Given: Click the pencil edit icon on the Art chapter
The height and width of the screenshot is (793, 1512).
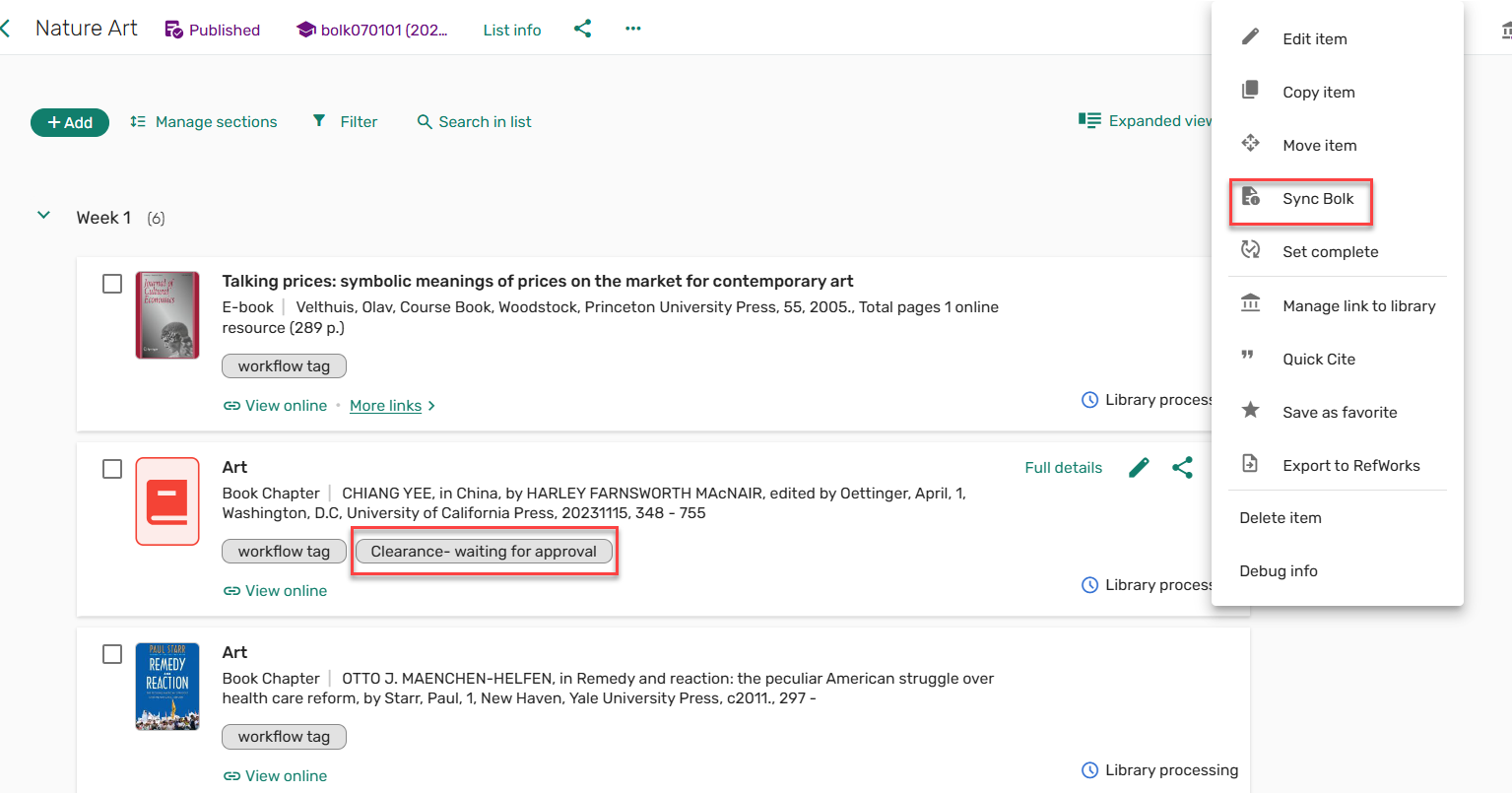Looking at the screenshot, I should (x=1139, y=467).
